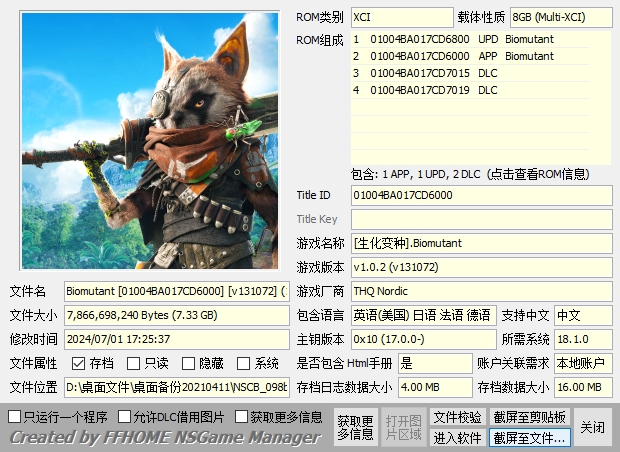Click the Title ID field
The image size is (620, 452).
point(481,195)
